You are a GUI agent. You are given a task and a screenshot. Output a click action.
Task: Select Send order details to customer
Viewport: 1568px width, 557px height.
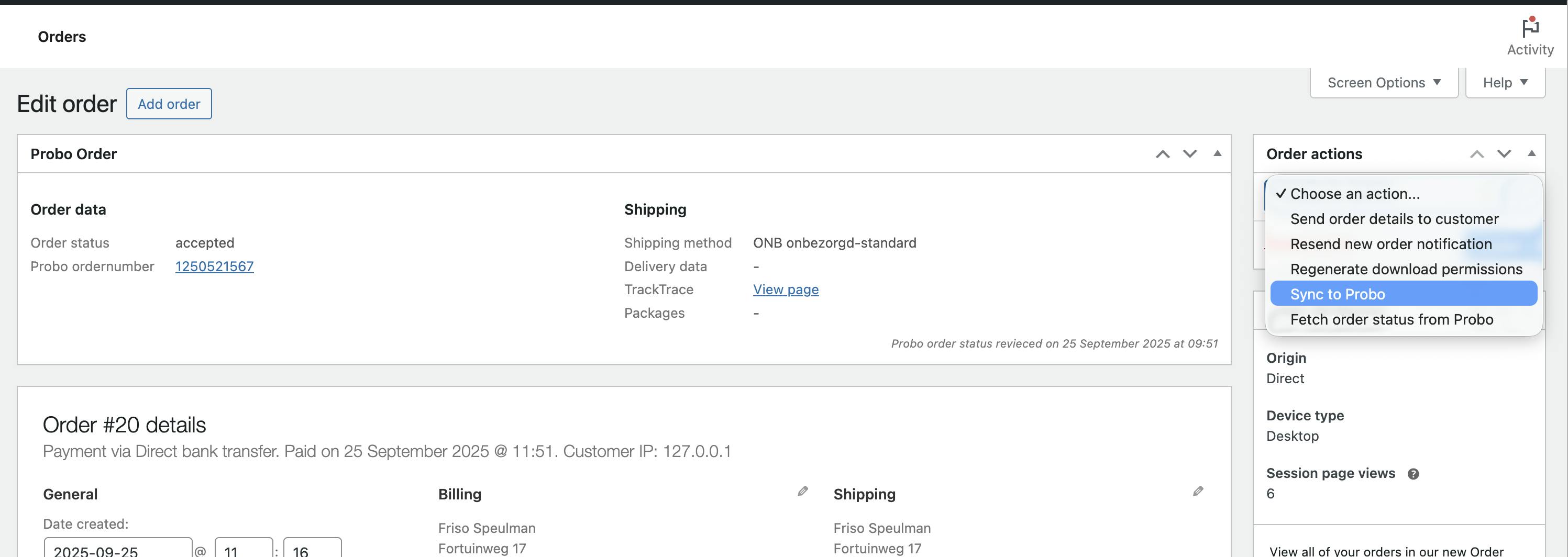coord(1394,219)
